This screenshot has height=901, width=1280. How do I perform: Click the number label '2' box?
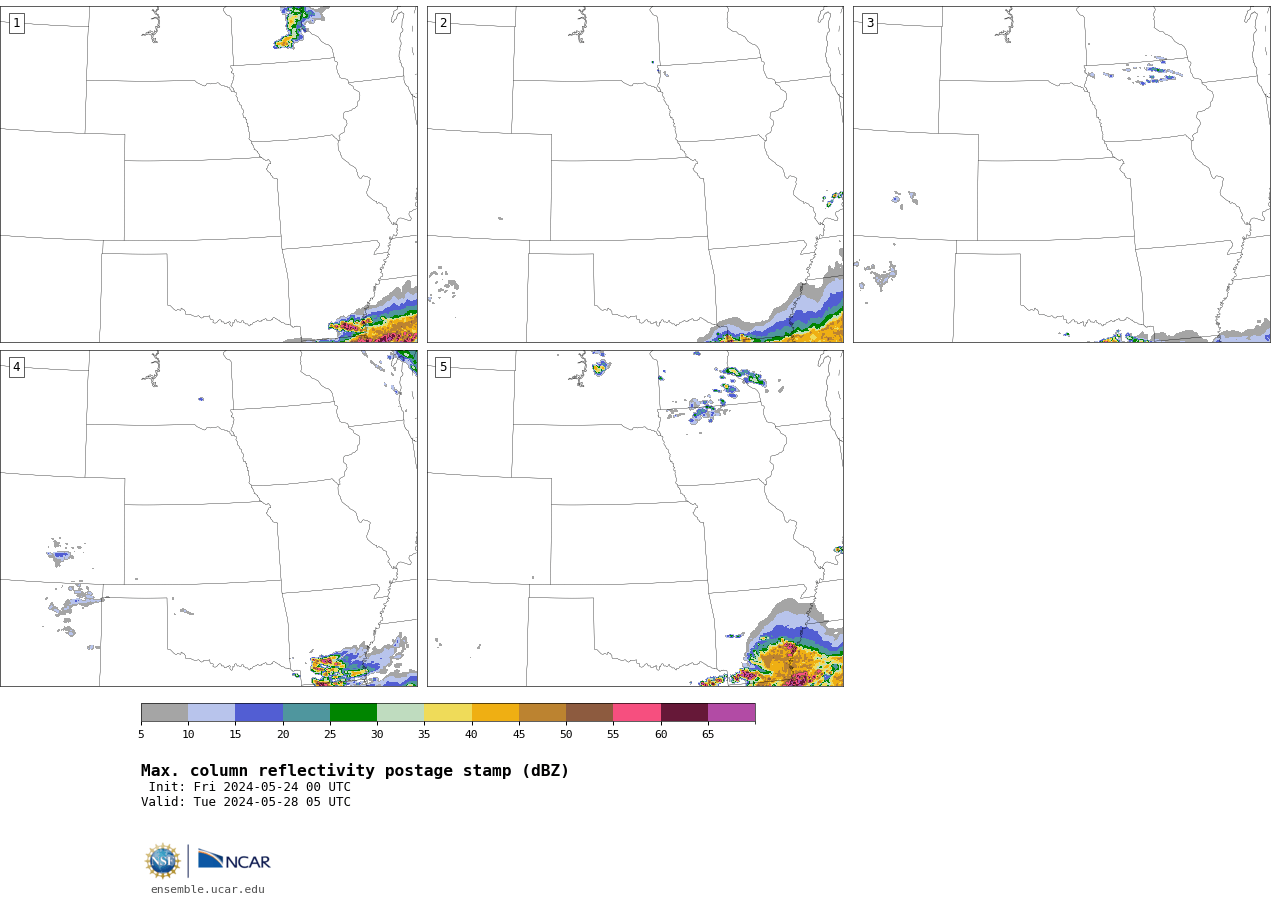pyautogui.click(x=443, y=23)
